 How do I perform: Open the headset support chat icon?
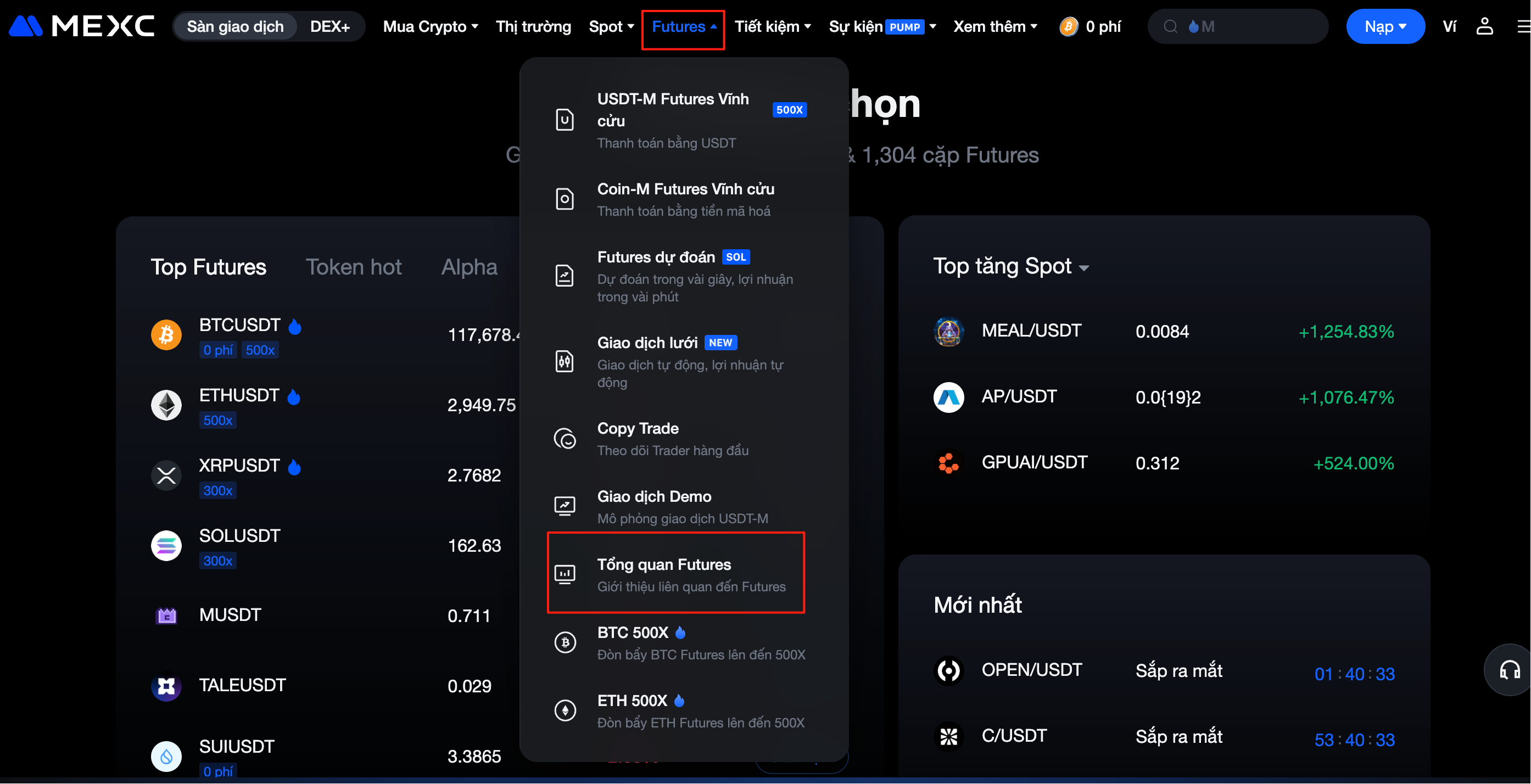coord(1510,670)
